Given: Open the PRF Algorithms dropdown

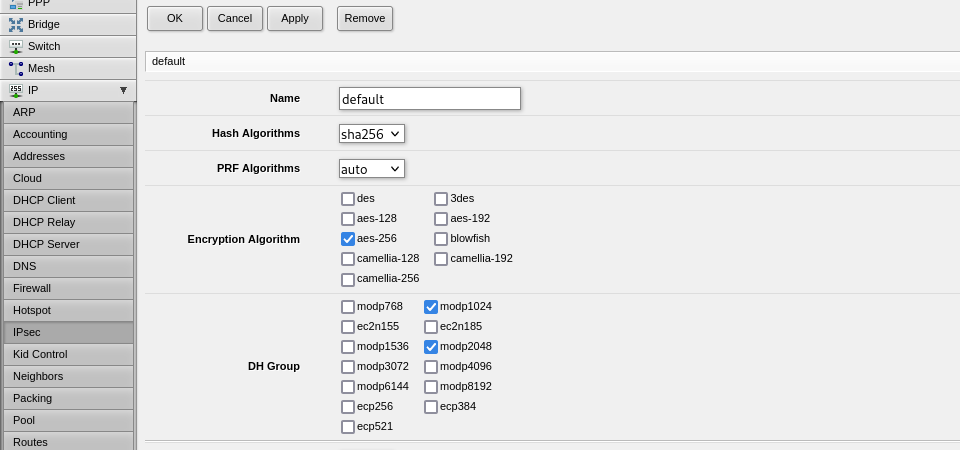Looking at the screenshot, I should tap(371, 168).
